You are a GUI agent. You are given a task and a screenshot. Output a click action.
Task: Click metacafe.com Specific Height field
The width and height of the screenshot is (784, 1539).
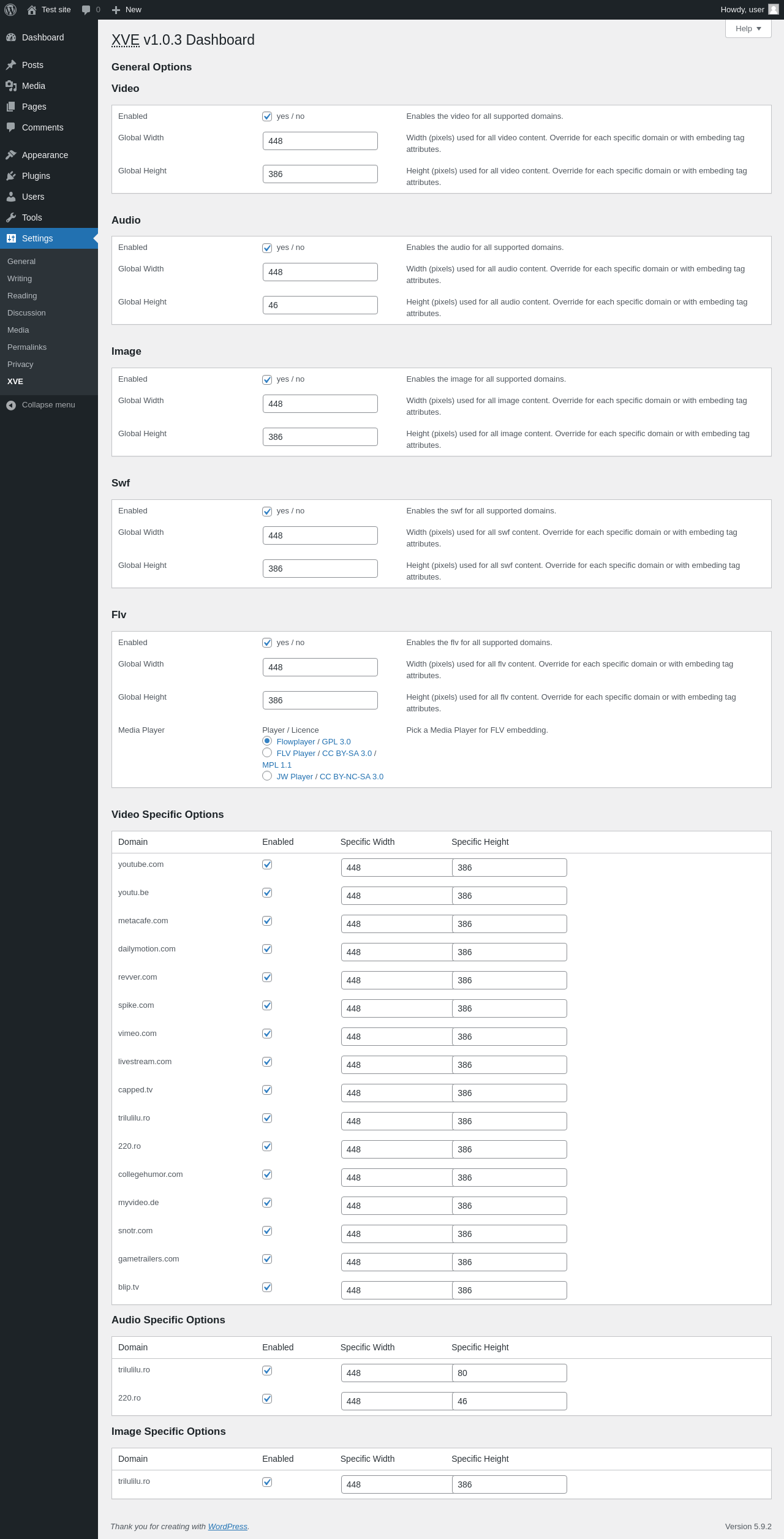pos(510,924)
